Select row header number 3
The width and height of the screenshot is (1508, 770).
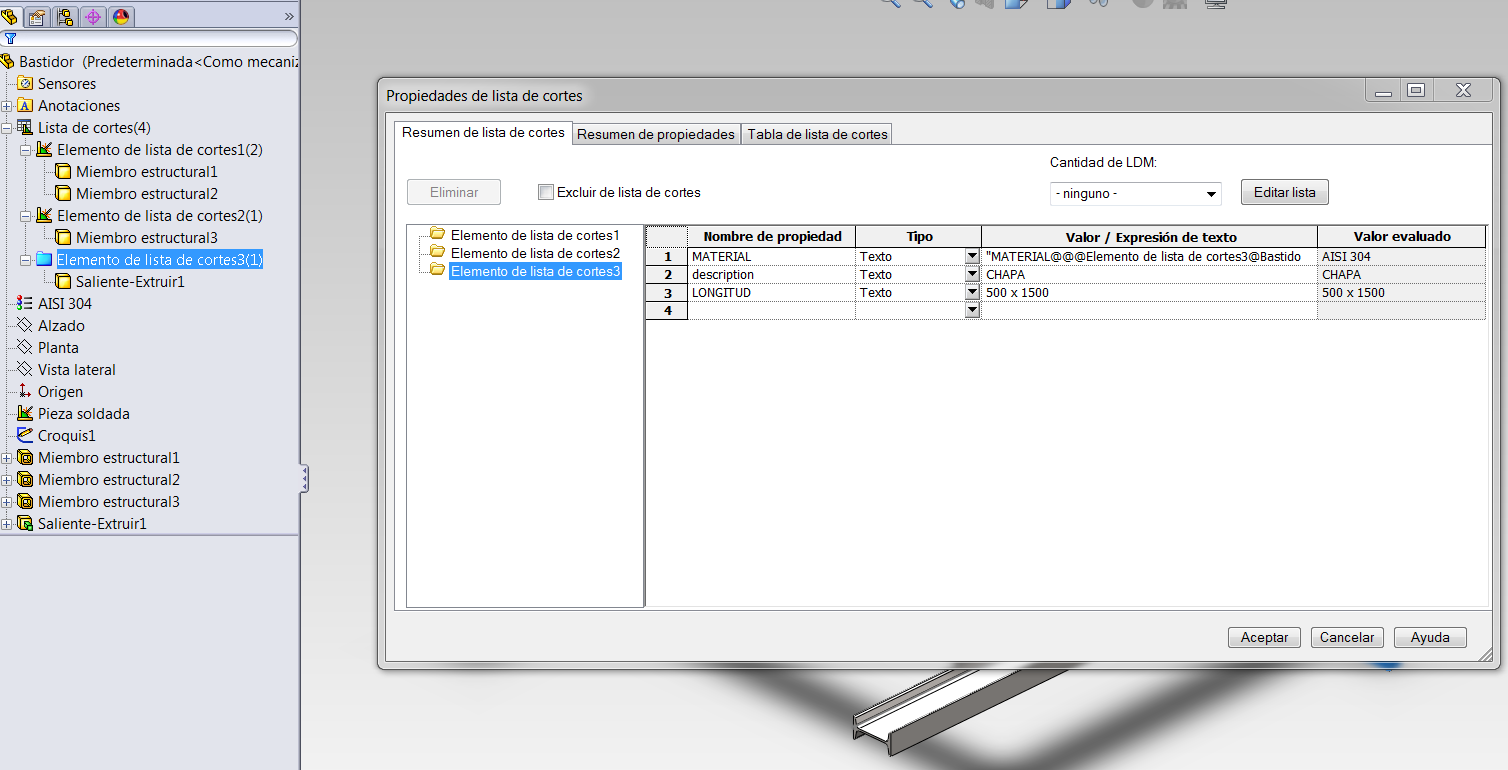pos(667,293)
